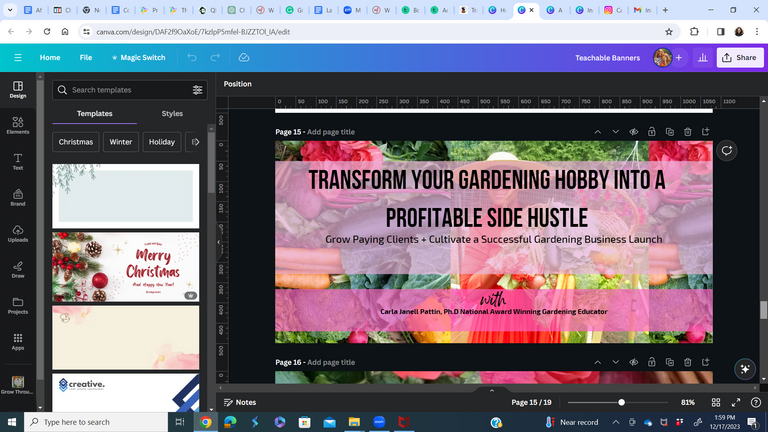Open the help question mark
Screen dimensions: 768x432
(756, 403)
